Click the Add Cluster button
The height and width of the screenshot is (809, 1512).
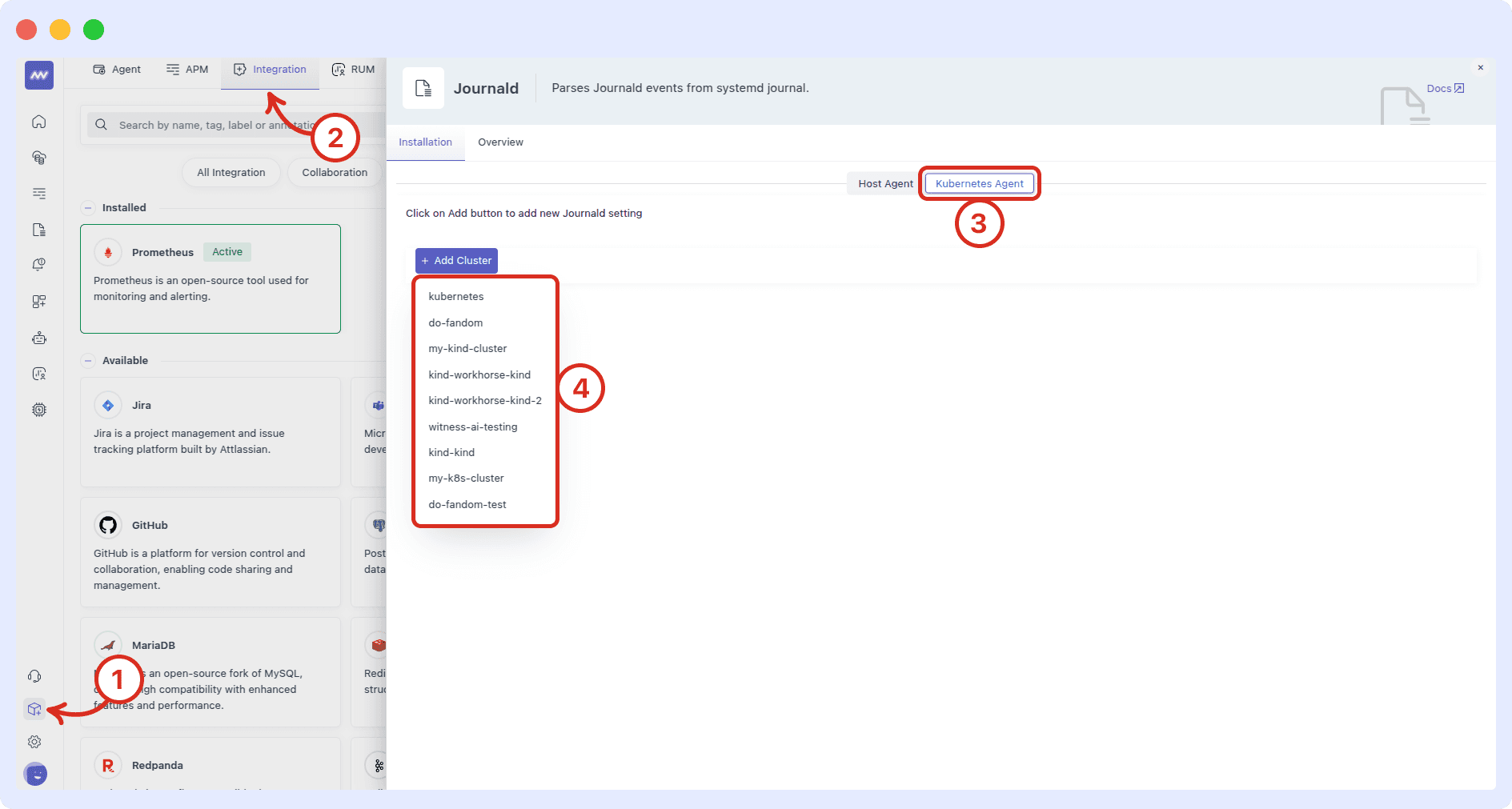point(455,260)
